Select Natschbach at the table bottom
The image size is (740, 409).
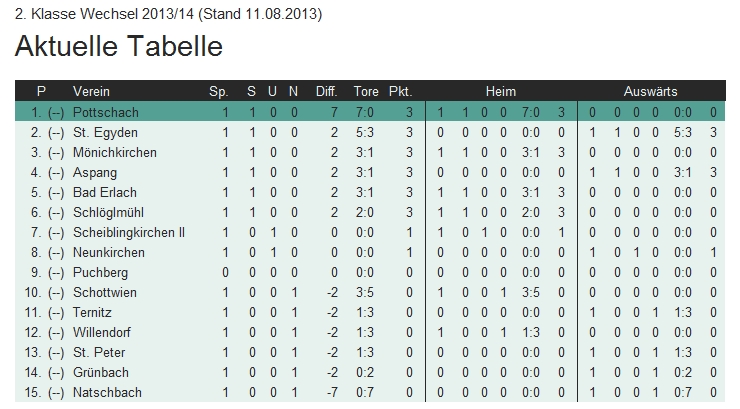(x=106, y=392)
